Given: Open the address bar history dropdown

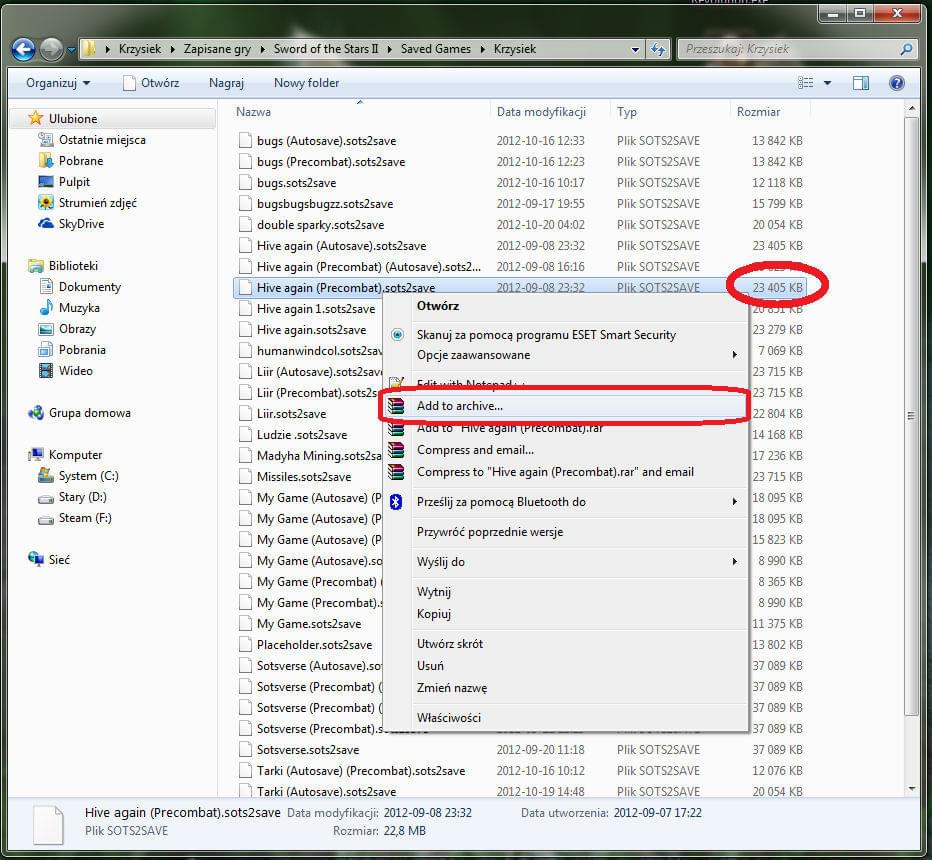Looking at the screenshot, I should click(635, 49).
